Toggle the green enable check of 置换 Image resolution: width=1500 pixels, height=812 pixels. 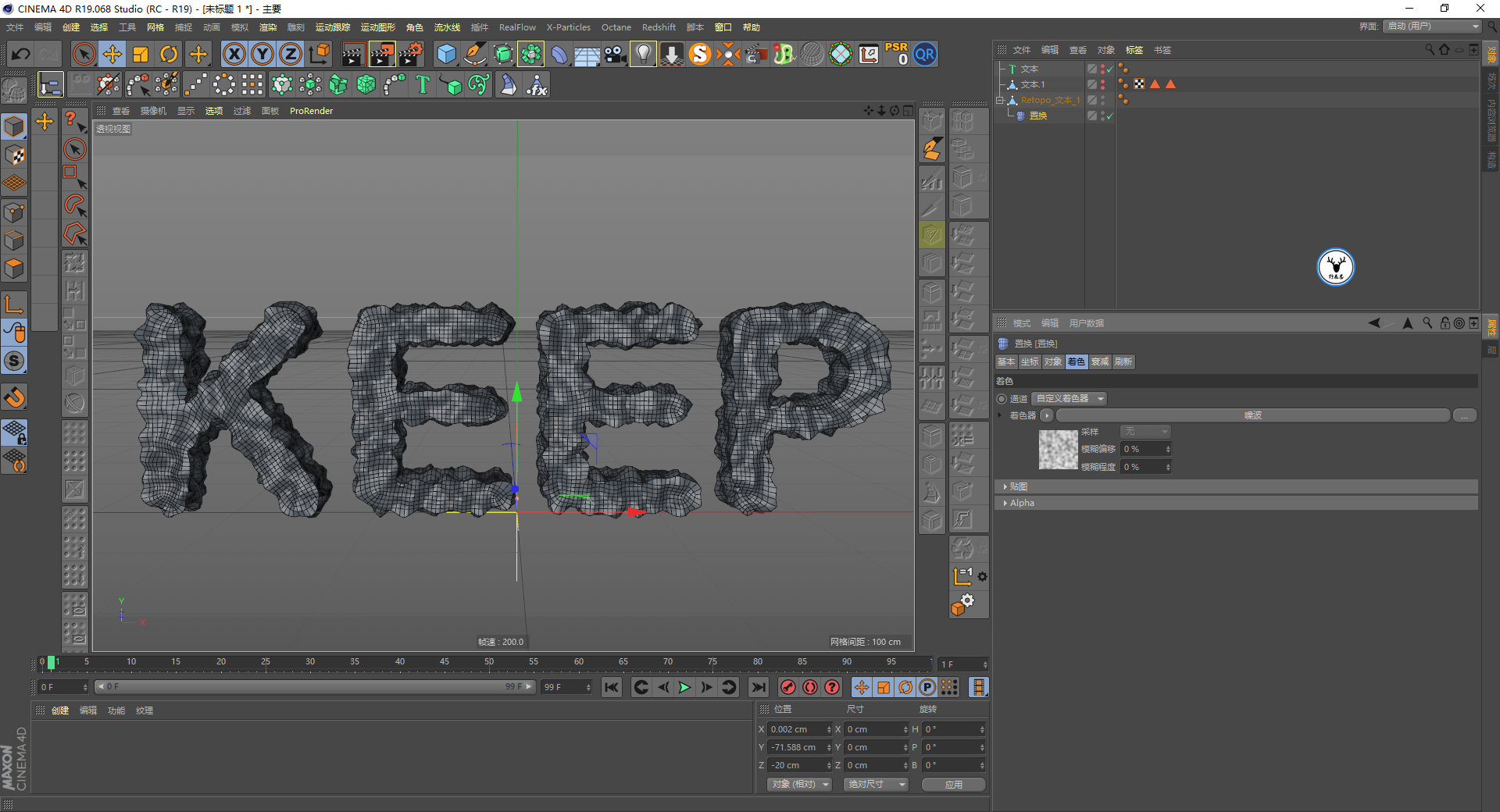pos(1109,116)
